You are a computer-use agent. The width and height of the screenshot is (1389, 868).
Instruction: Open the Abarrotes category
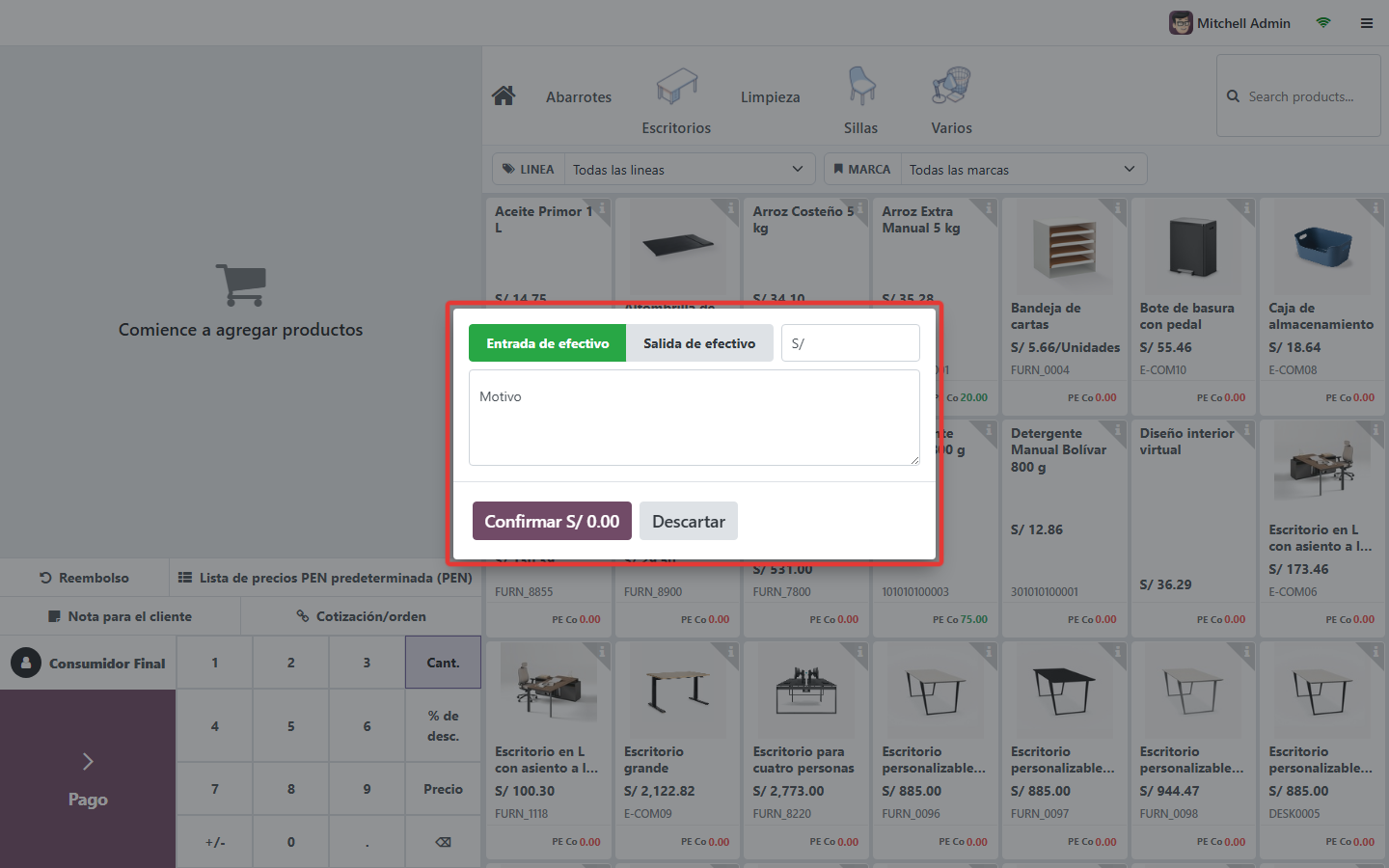[x=579, y=96]
